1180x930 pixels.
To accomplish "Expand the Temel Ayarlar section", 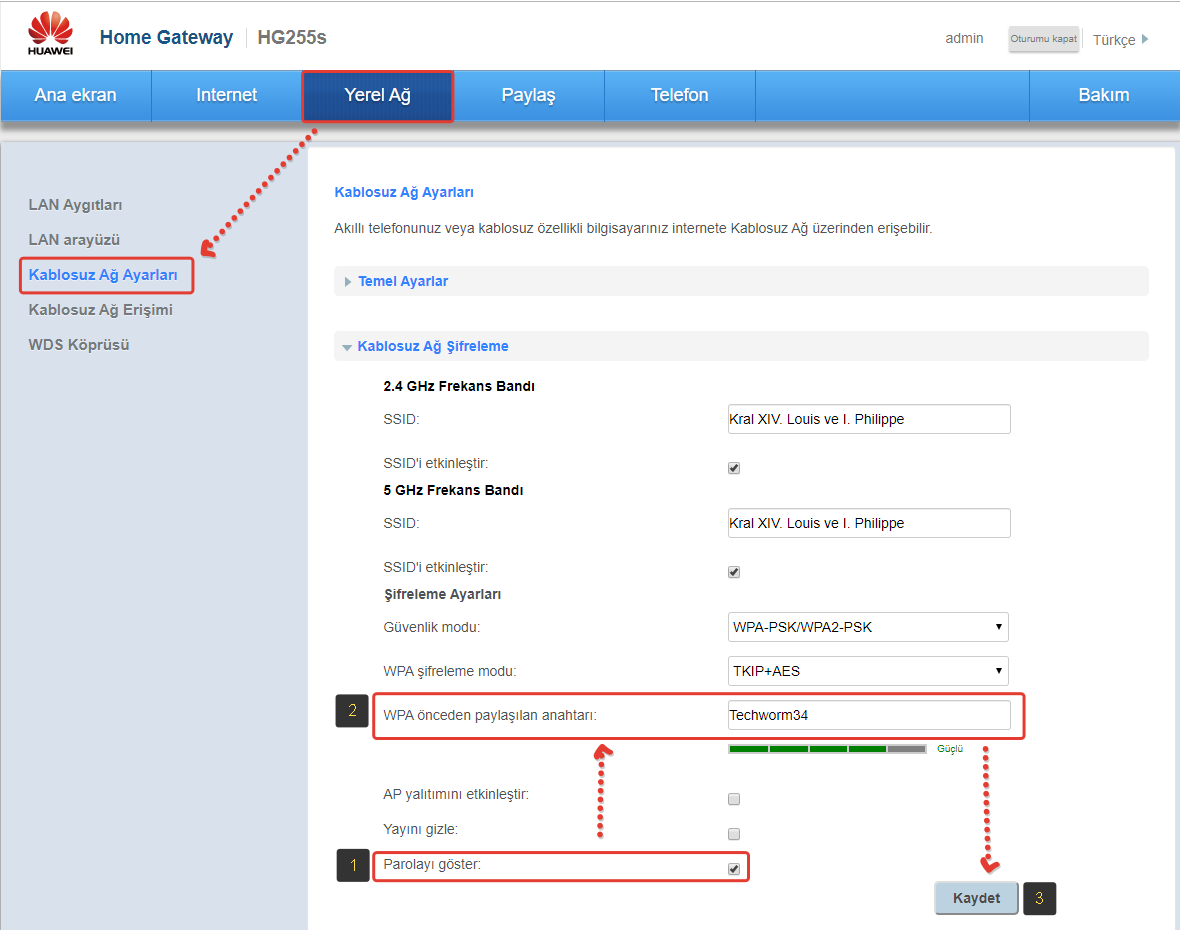I will tap(402, 281).
